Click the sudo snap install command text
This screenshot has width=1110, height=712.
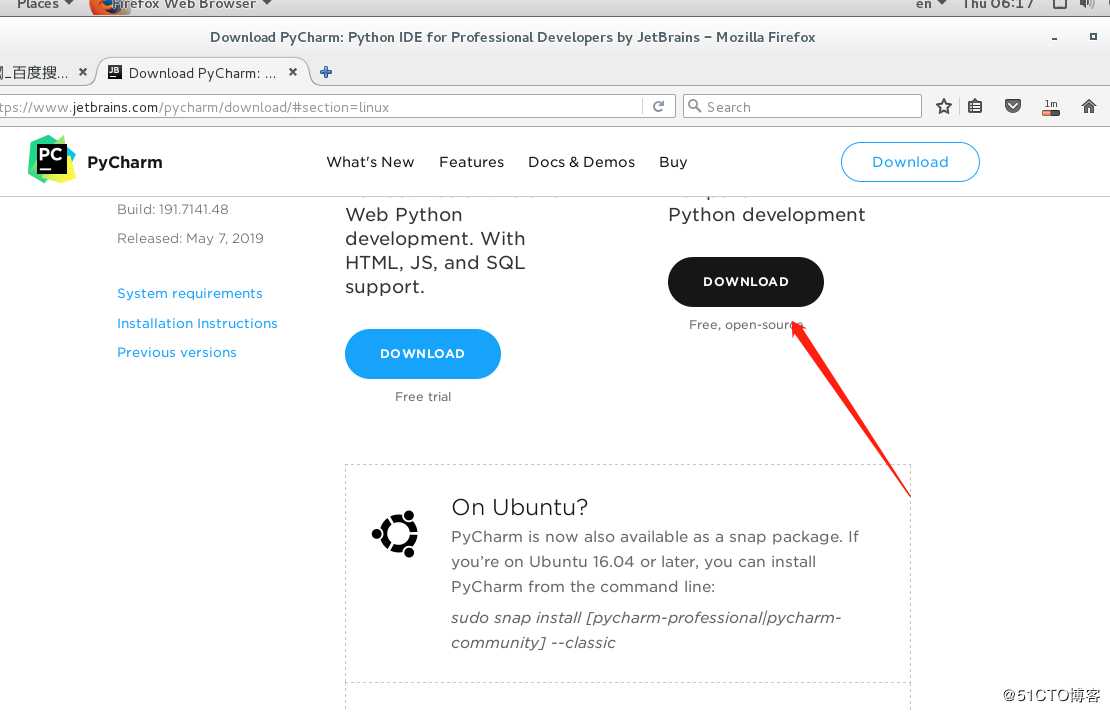(646, 630)
